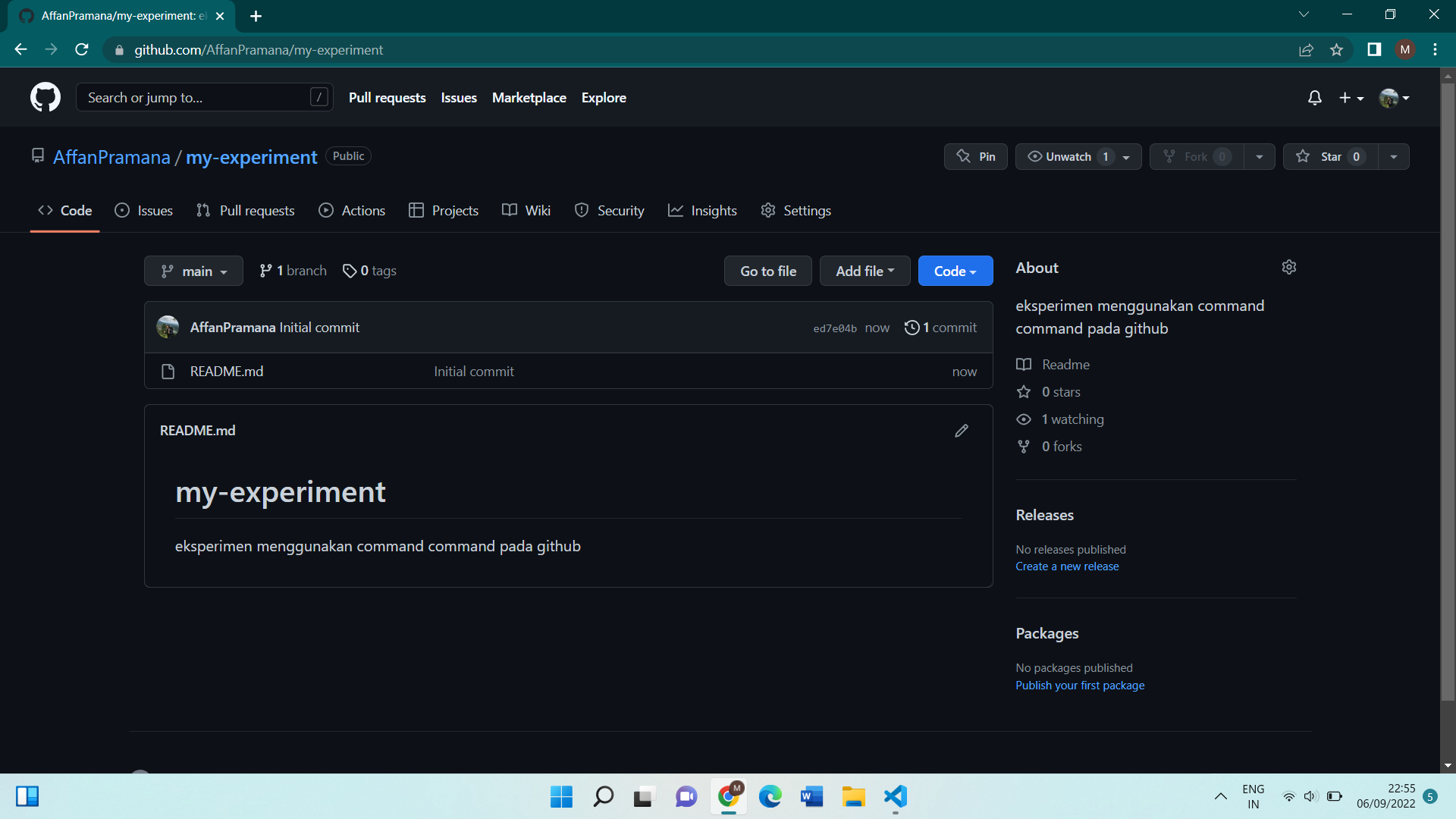Viewport: 1456px width, 819px height.
Task: Reload the browser page
Action: tap(82, 49)
